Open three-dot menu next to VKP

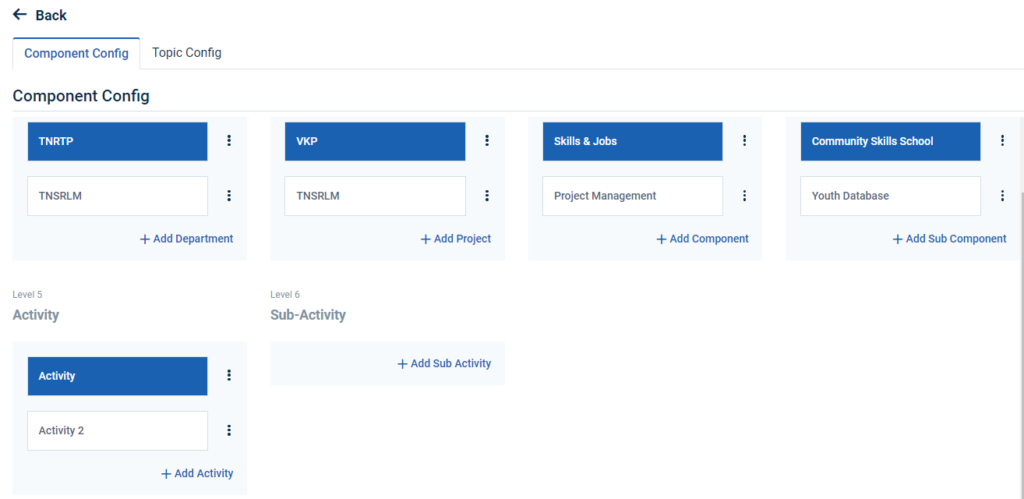tap(487, 141)
